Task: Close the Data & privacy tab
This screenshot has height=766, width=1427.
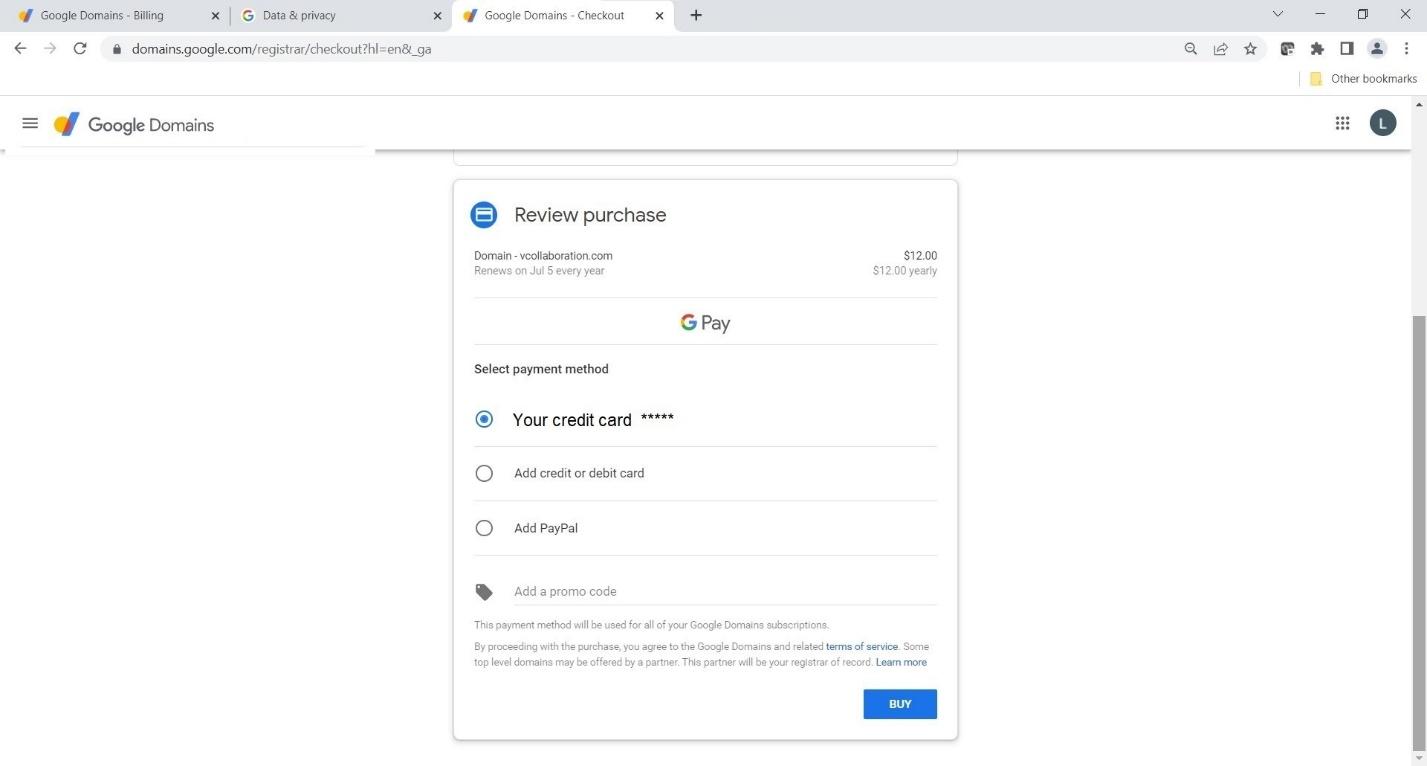Action: click(437, 16)
